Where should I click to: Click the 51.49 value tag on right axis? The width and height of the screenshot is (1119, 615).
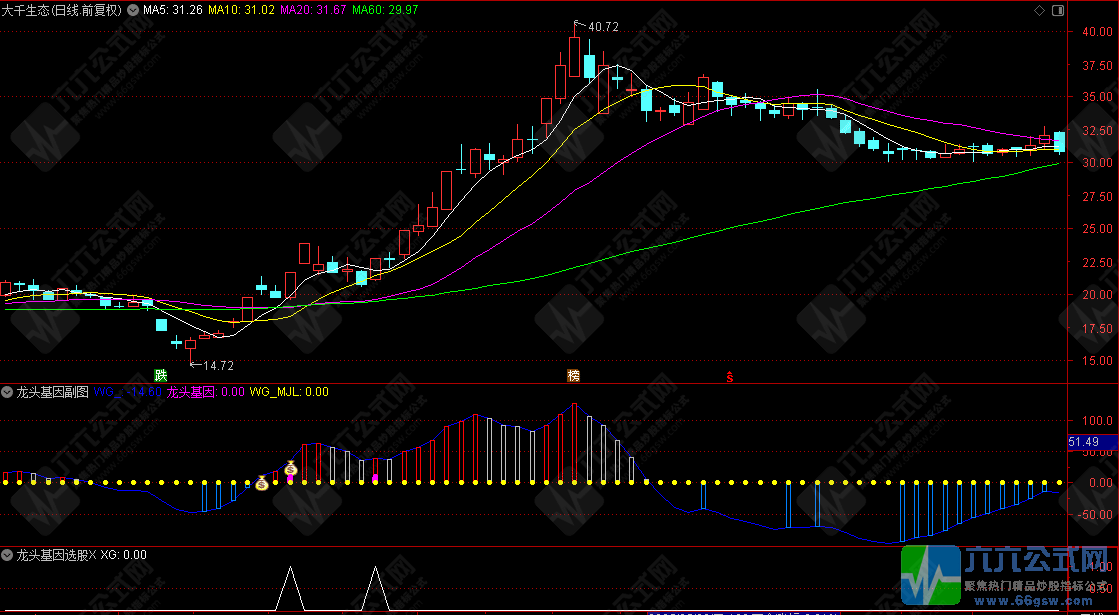pos(1083,442)
